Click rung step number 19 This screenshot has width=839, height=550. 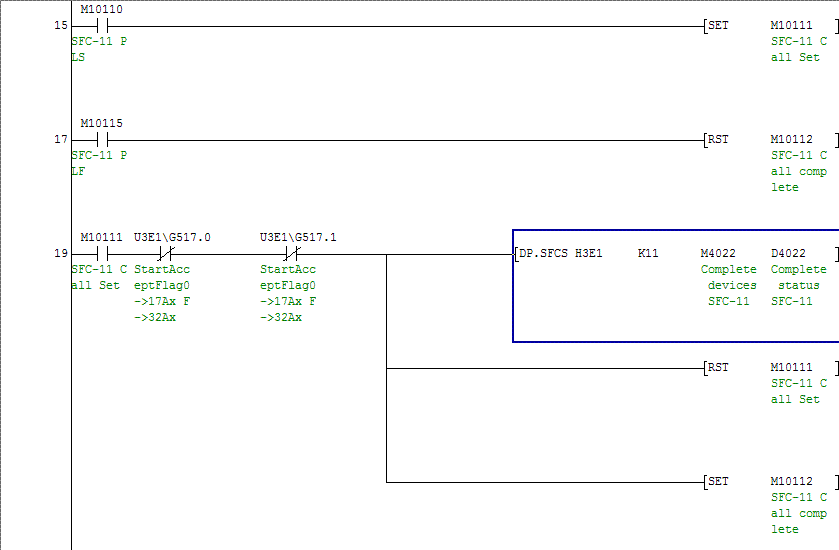(x=61, y=254)
